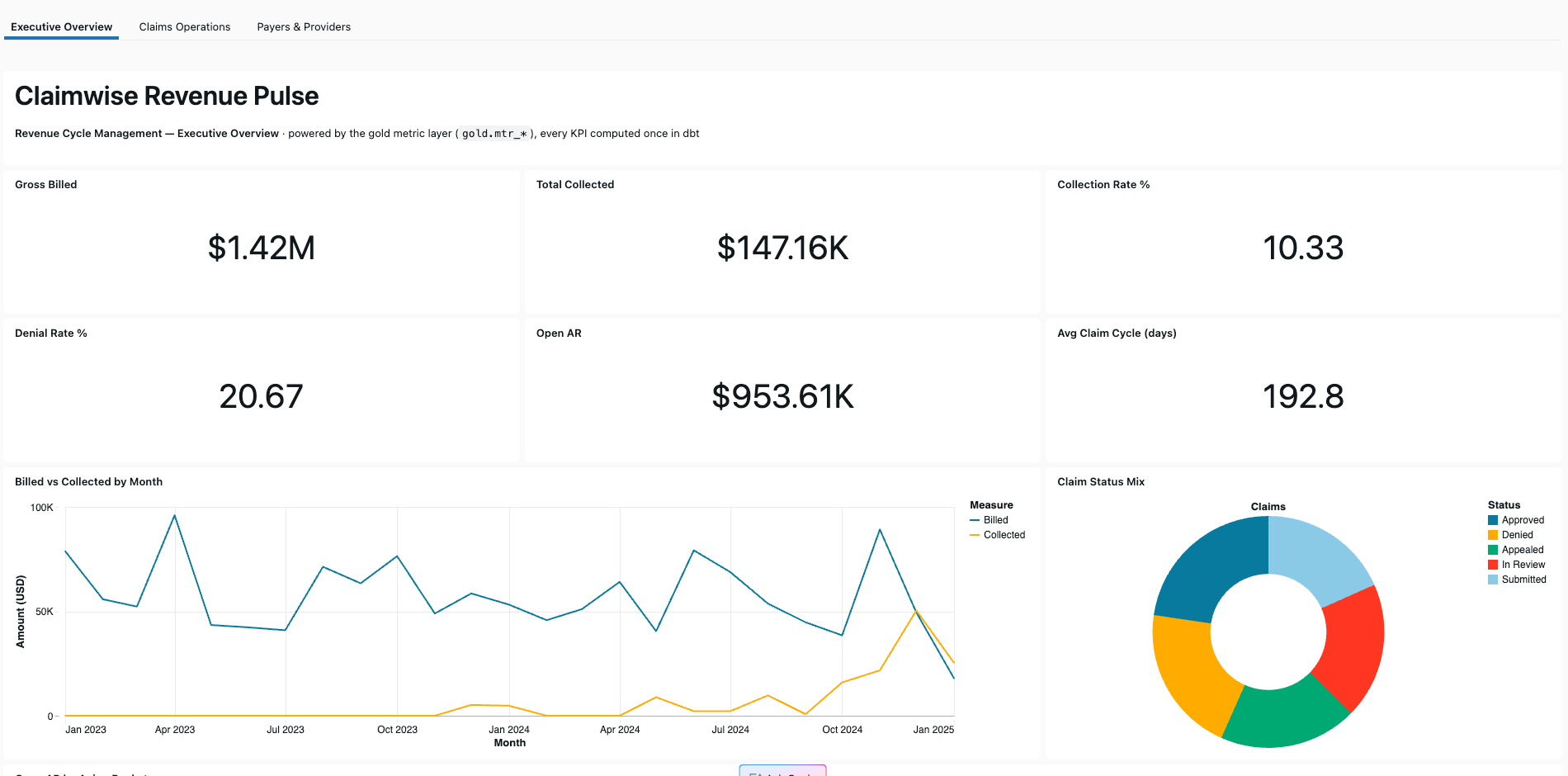1568x776 pixels.
Task: Click the In Review legend color swatch
Action: pos(1493,565)
